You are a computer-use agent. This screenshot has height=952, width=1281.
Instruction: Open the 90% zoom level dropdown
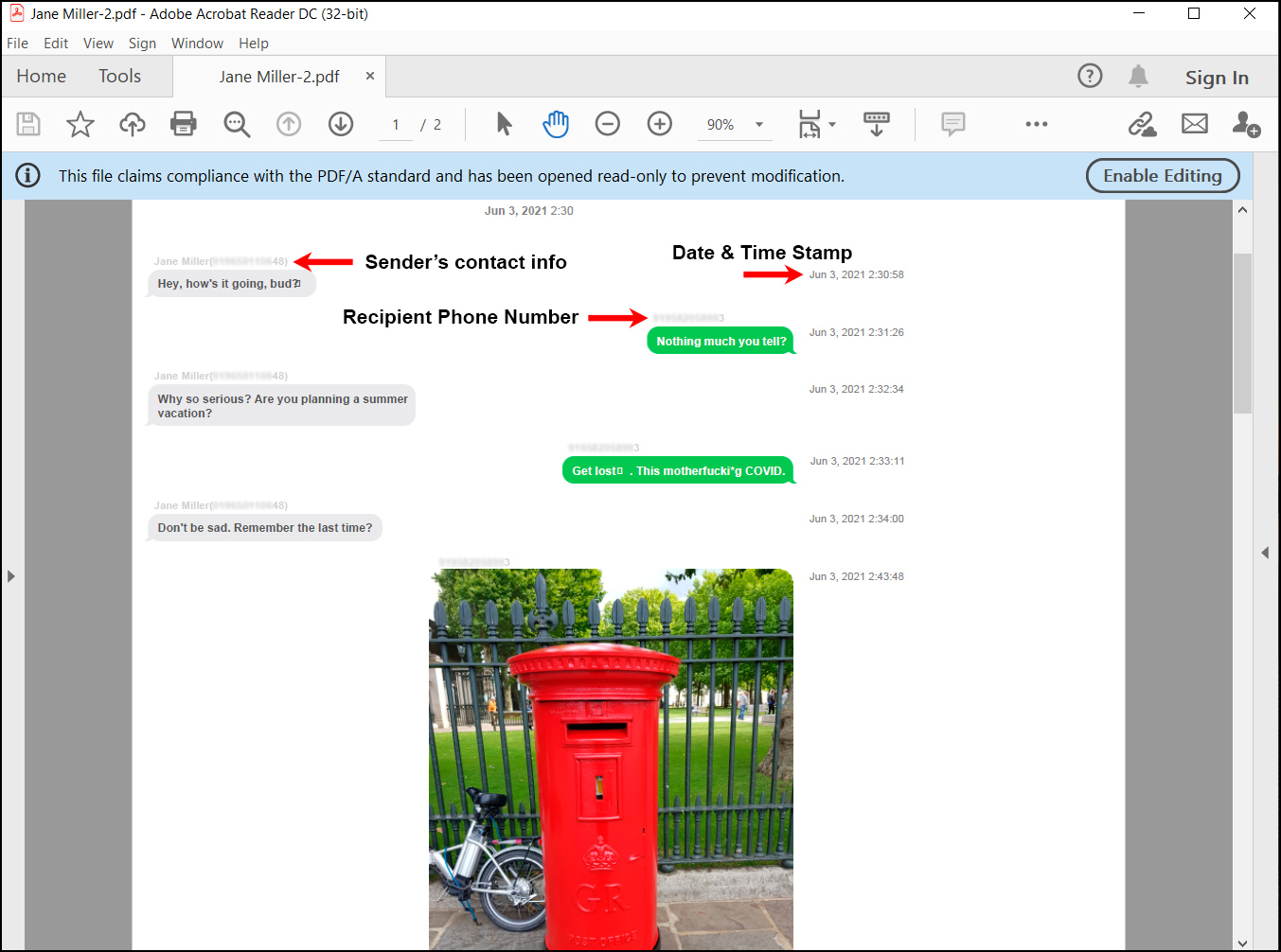(758, 125)
